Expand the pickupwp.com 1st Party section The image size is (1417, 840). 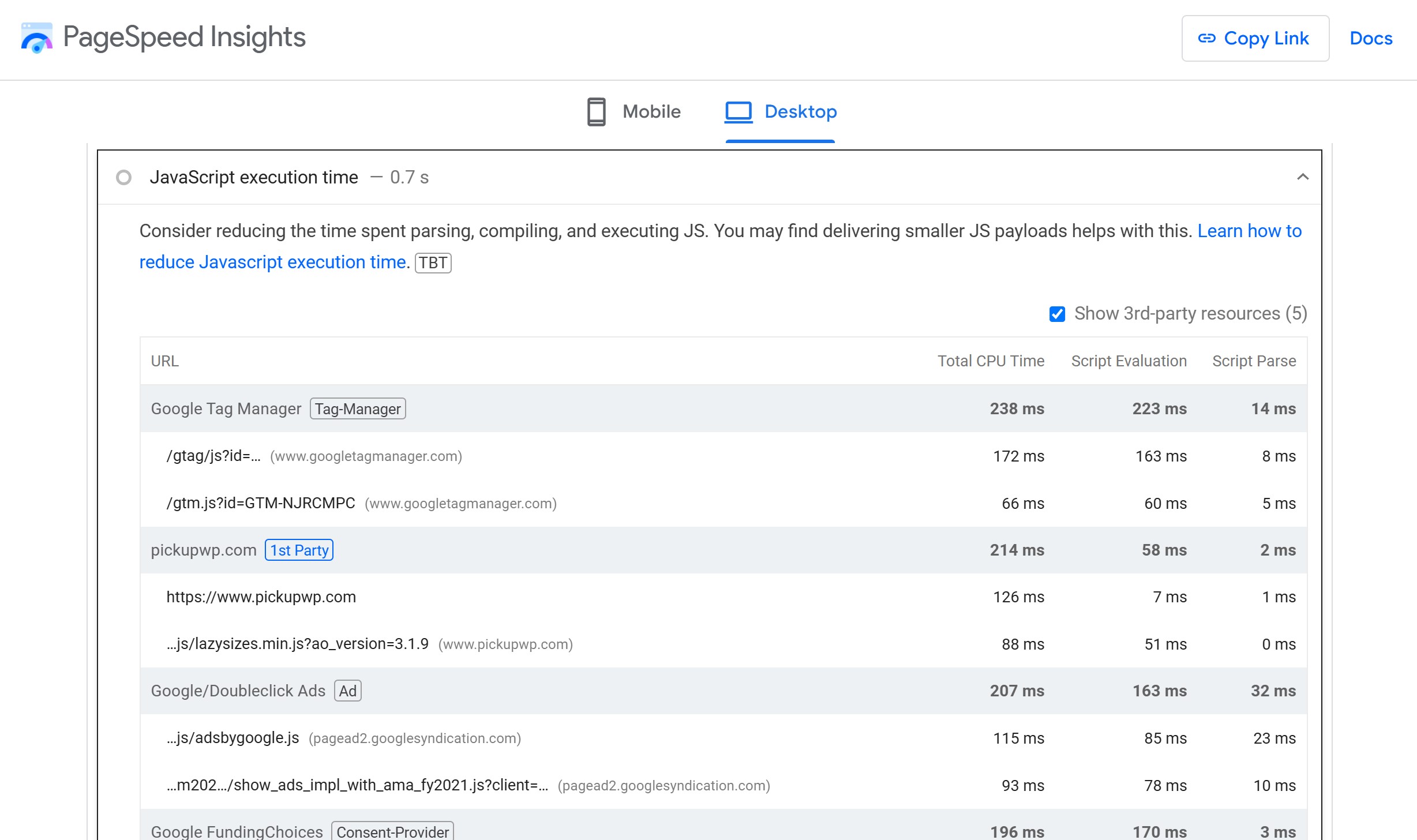coord(203,549)
